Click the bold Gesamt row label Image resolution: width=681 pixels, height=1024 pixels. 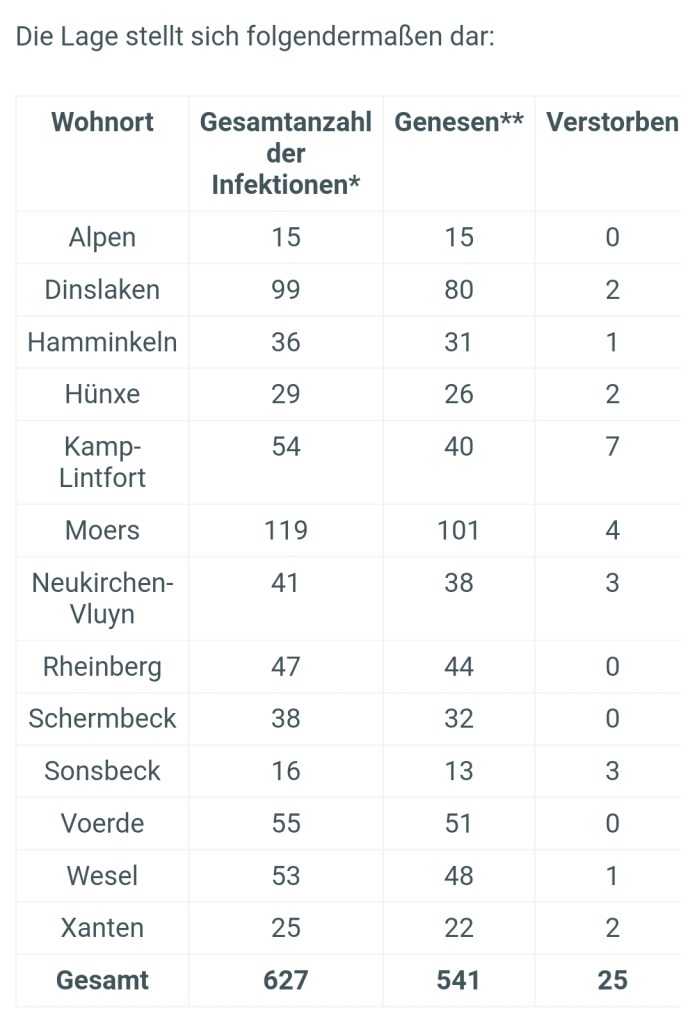(102, 980)
